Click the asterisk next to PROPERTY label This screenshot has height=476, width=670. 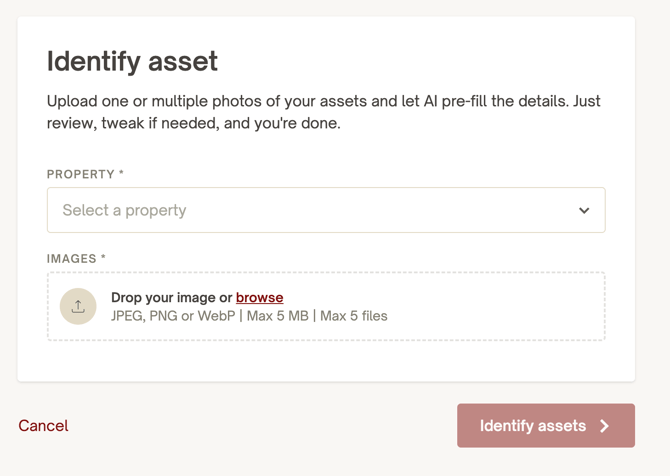click(121, 172)
